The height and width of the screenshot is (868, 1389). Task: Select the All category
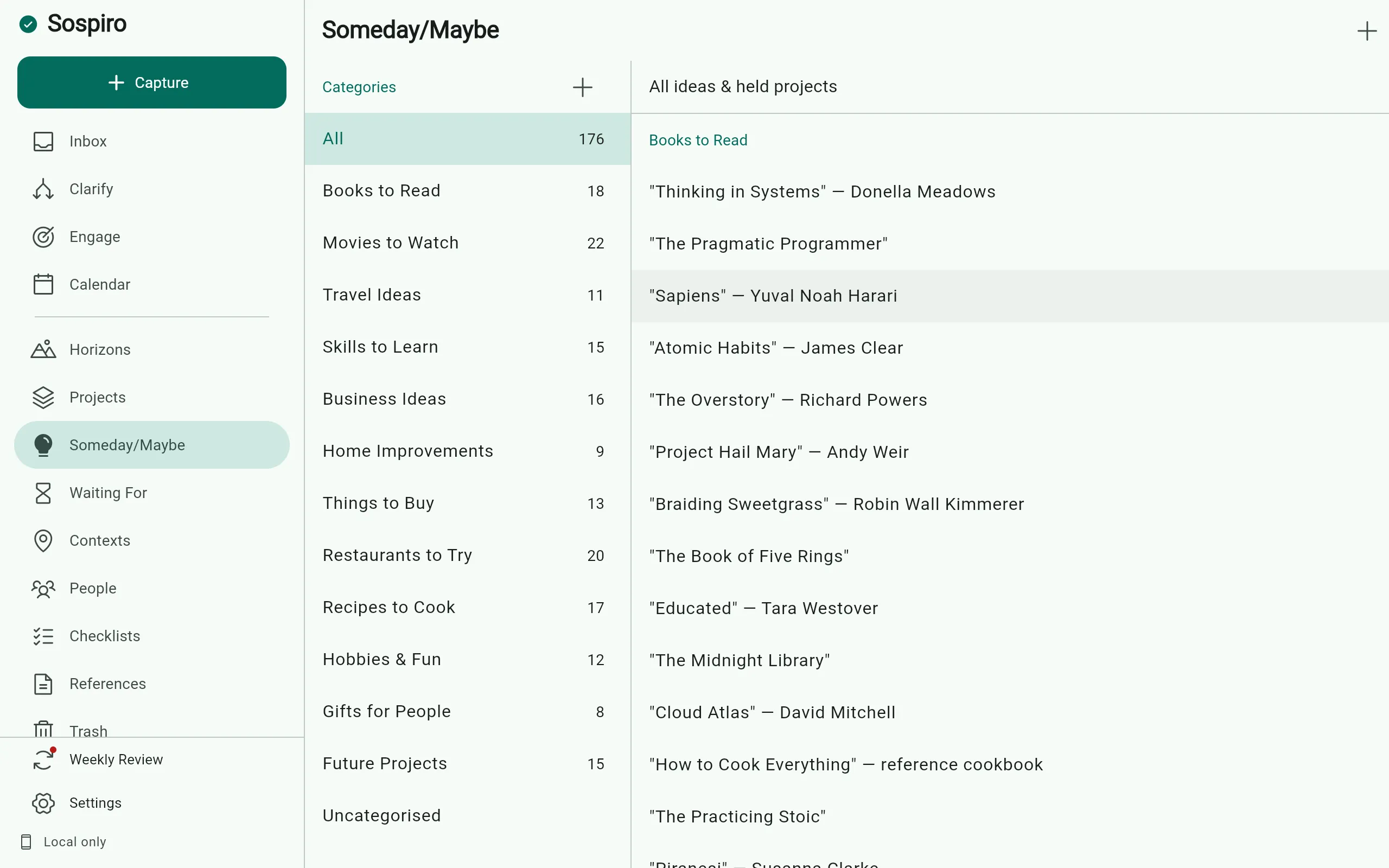coord(467,139)
